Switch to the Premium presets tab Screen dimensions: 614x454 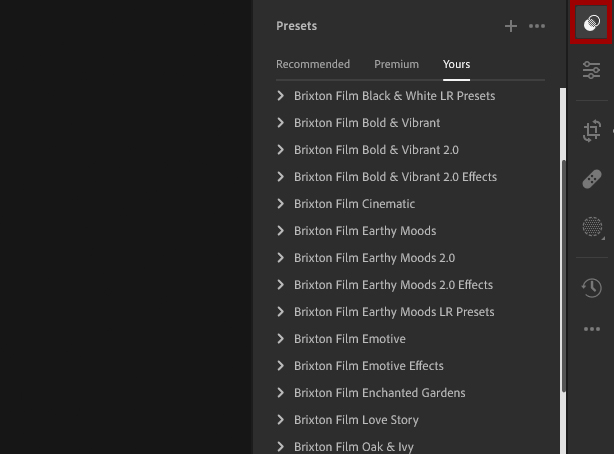[x=396, y=64]
